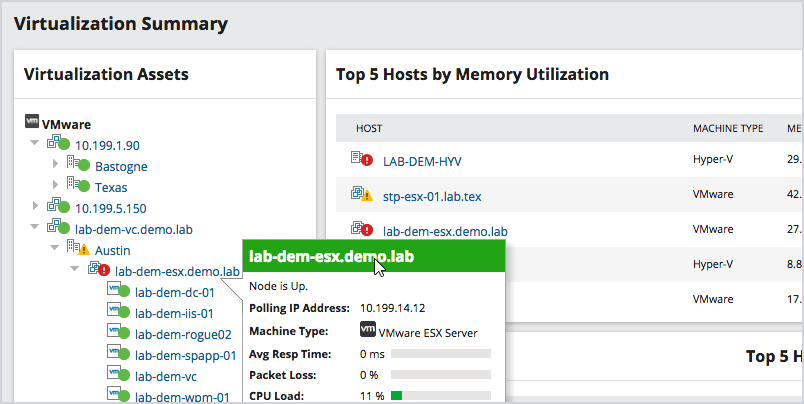The height and width of the screenshot is (404, 804).
Task: Collapse the lab-dem-esx.demo.lab host node in tree
Action: [x=75, y=269]
